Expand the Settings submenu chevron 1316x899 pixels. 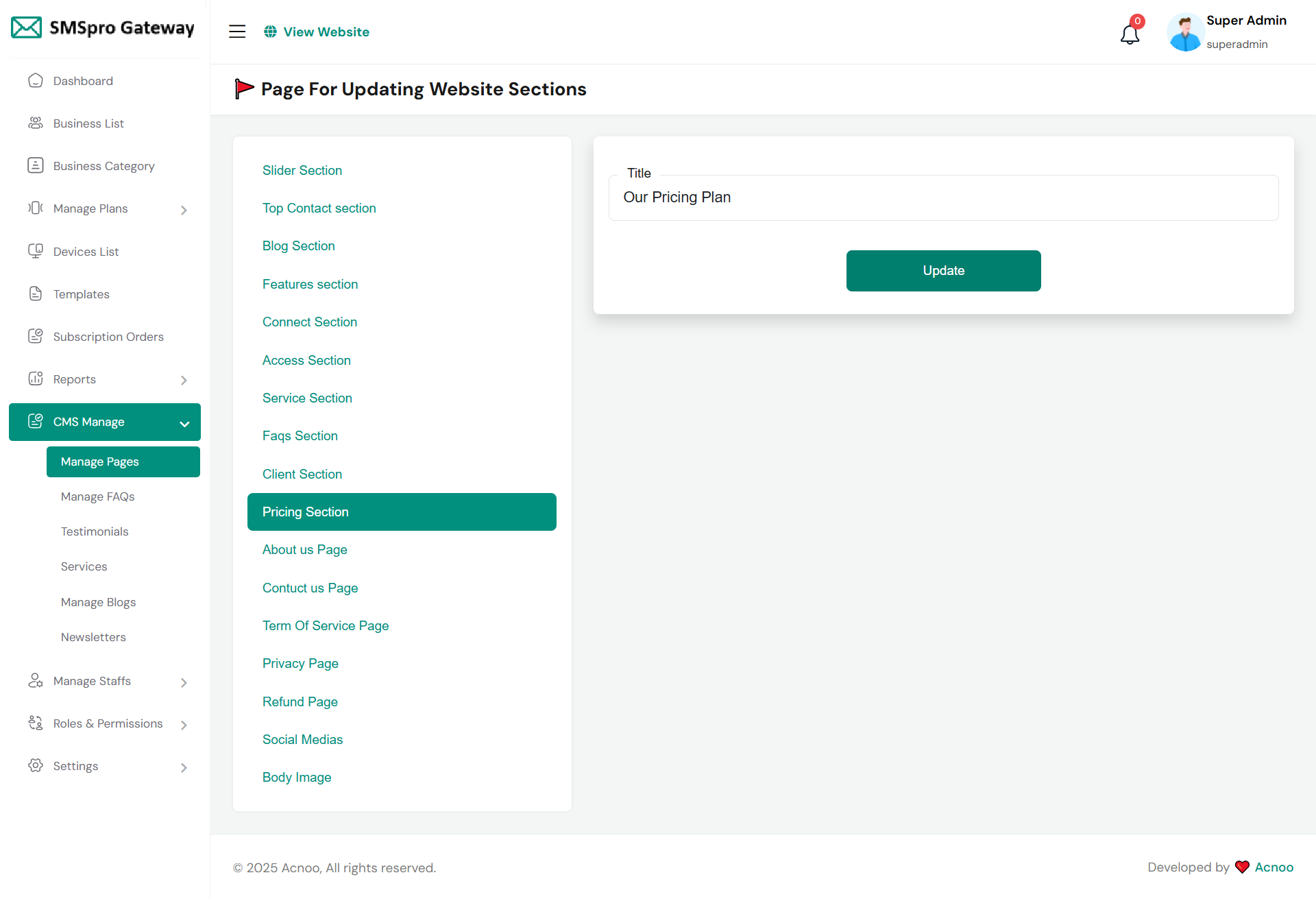(184, 767)
